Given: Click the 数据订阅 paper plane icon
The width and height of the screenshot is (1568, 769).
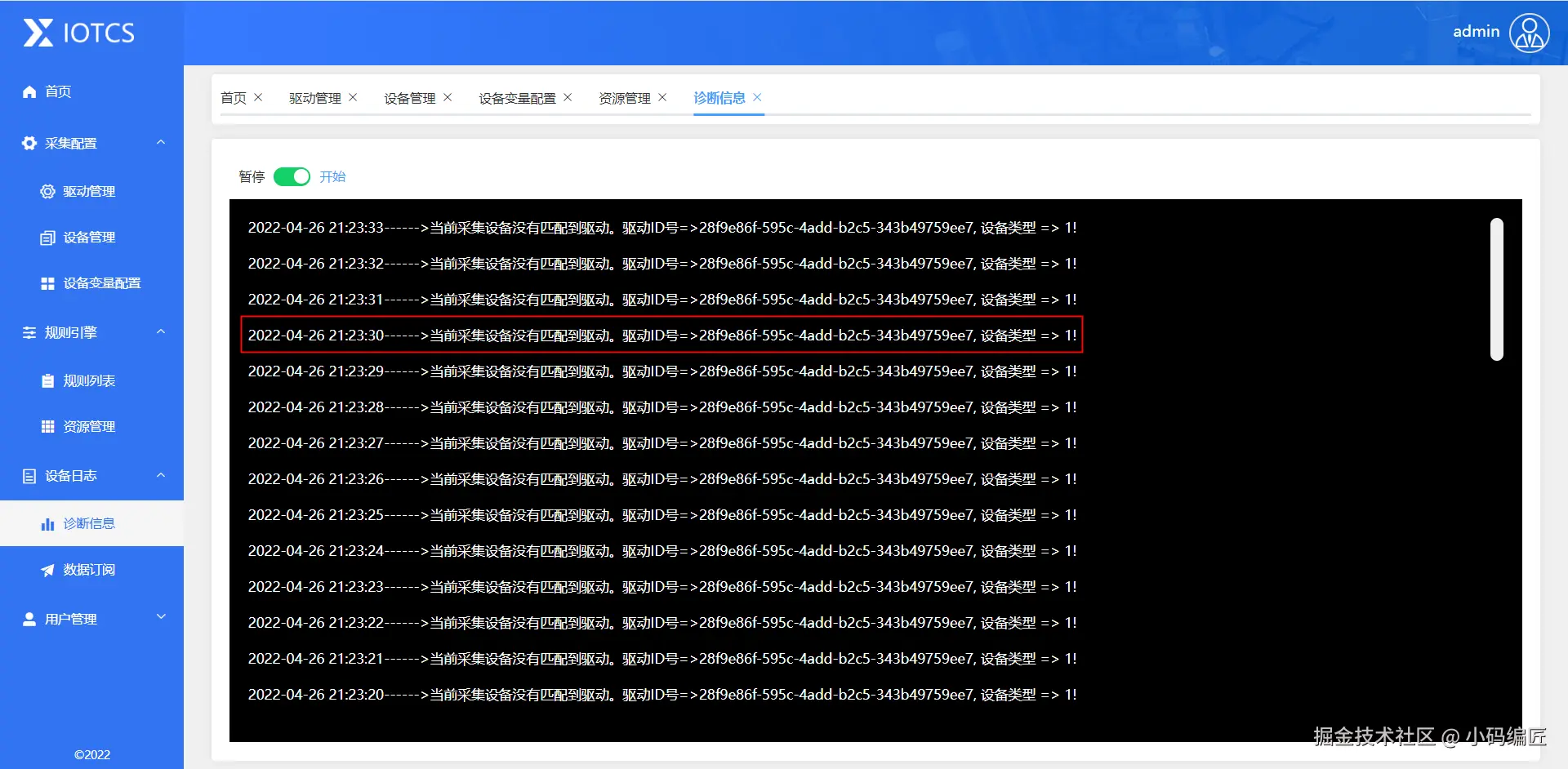Looking at the screenshot, I should [x=48, y=570].
